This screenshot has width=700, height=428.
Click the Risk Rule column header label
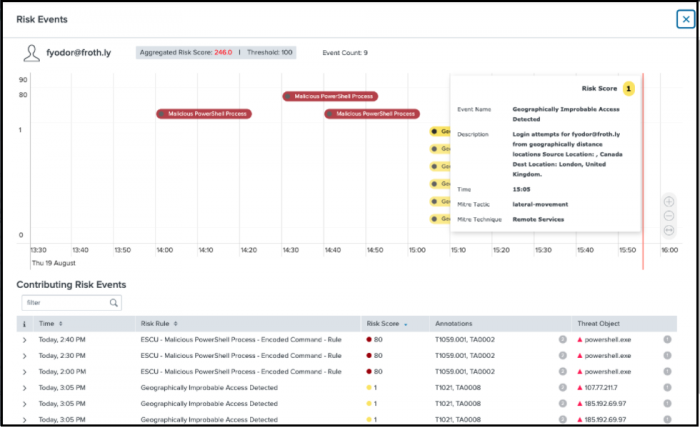(x=155, y=324)
